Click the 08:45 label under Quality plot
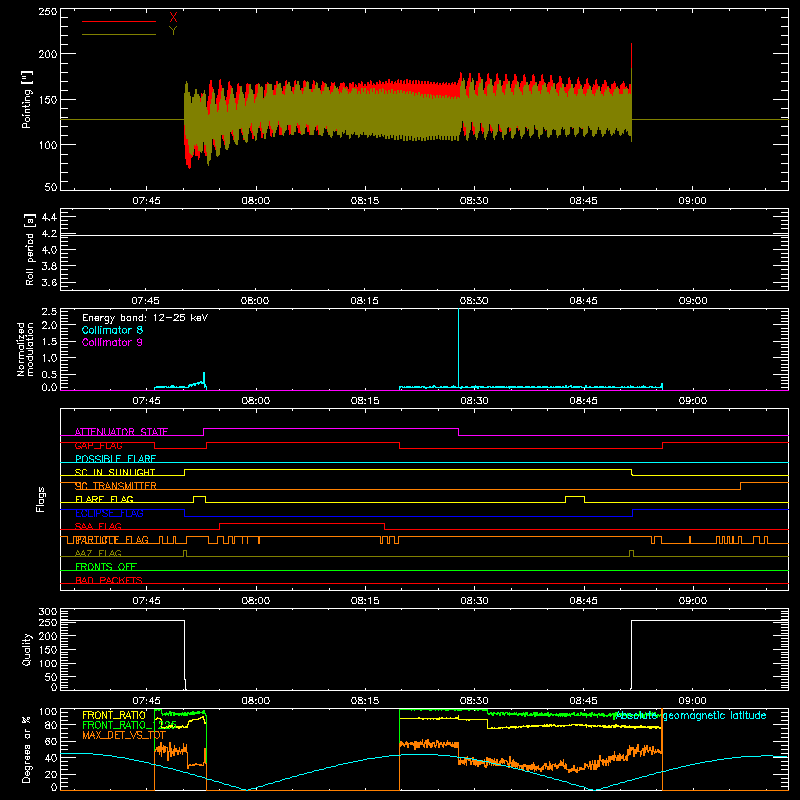This screenshot has width=800, height=800. click(583, 701)
